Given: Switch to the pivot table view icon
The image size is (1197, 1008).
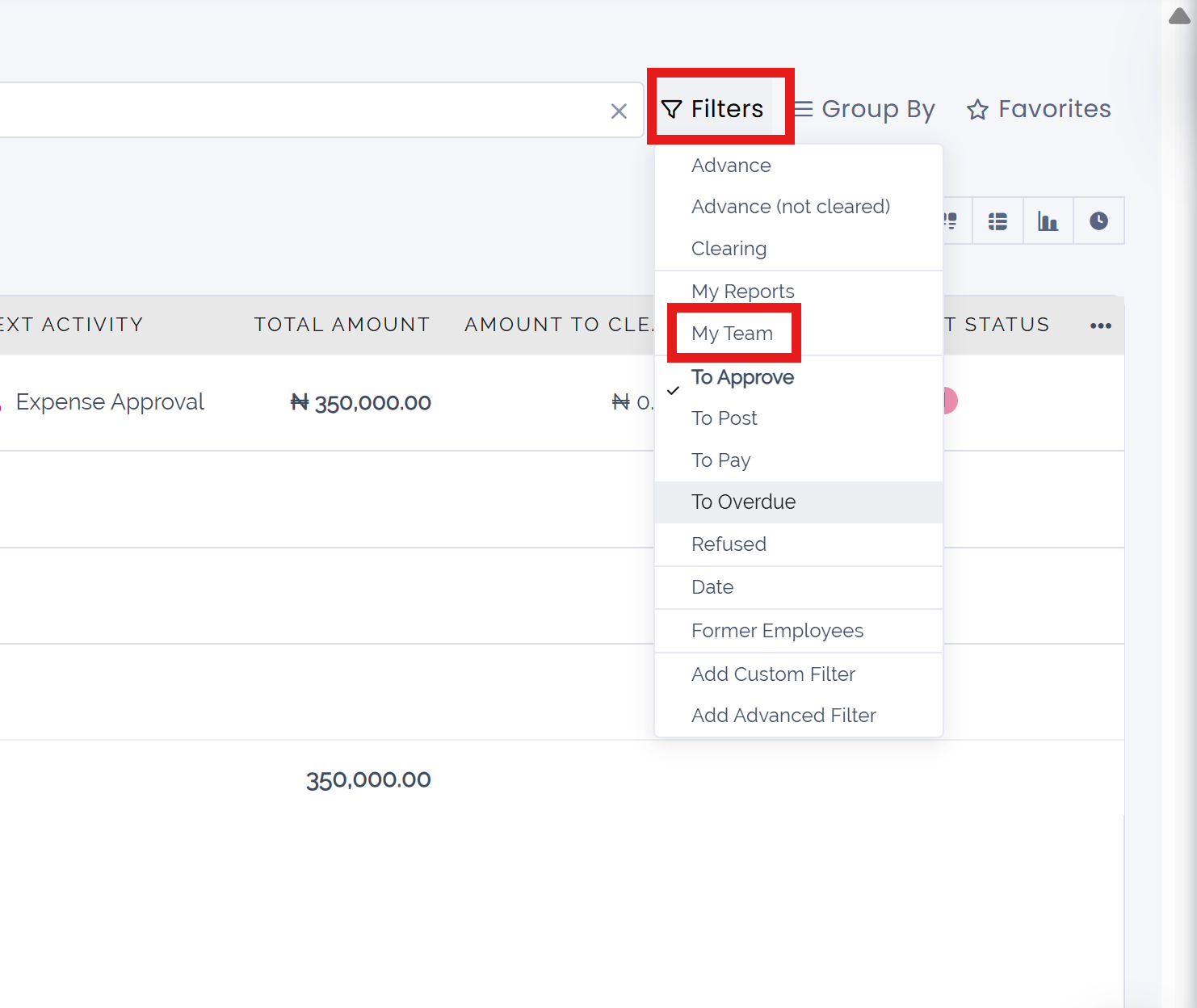Looking at the screenshot, I should (997, 221).
